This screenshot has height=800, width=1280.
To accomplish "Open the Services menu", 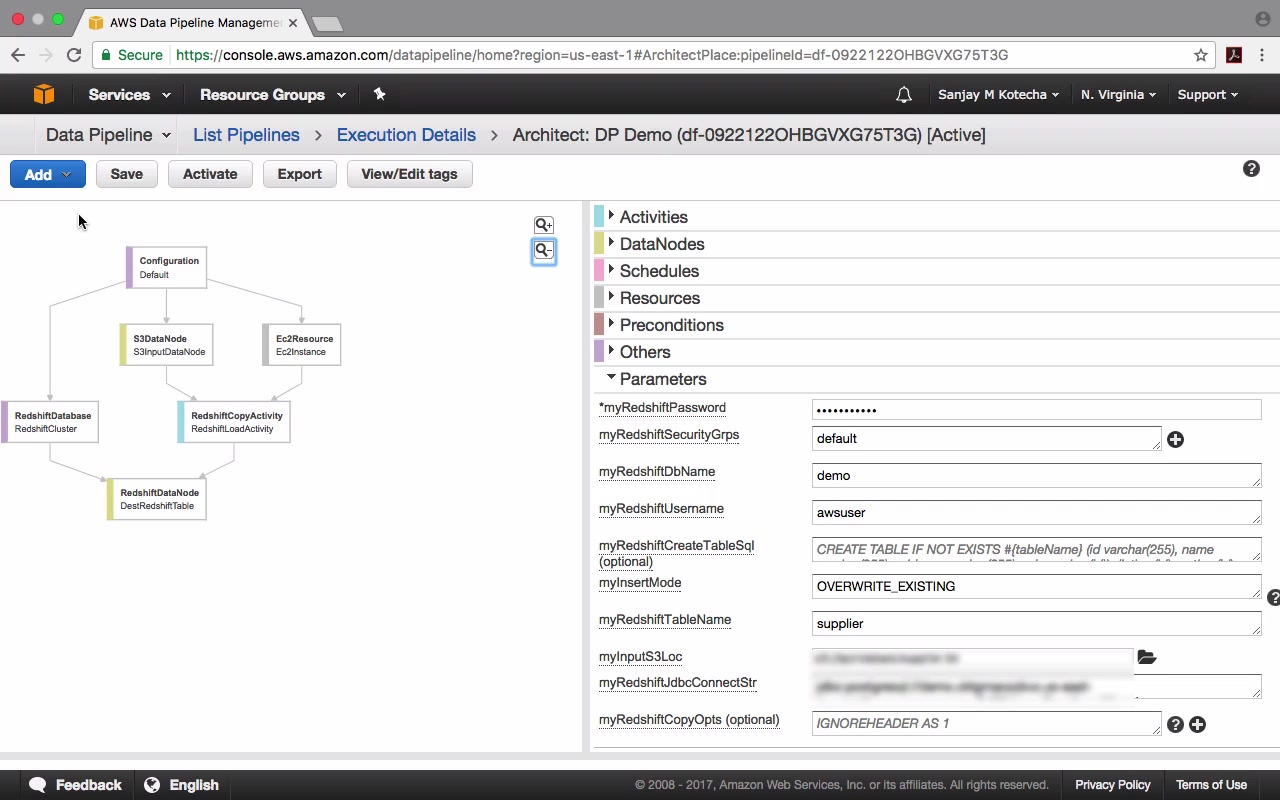I will [129, 95].
